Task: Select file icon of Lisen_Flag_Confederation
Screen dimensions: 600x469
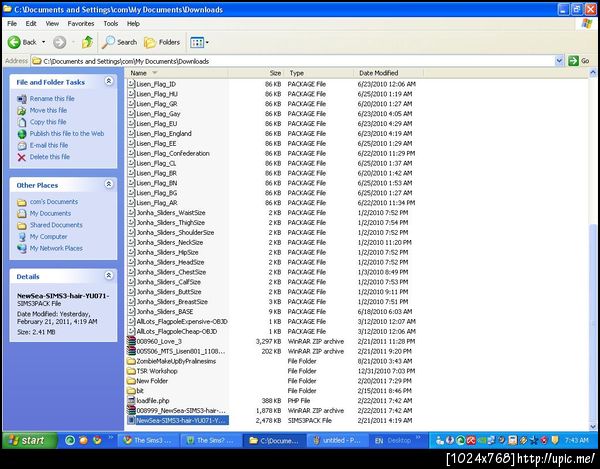Action: [131, 153]
